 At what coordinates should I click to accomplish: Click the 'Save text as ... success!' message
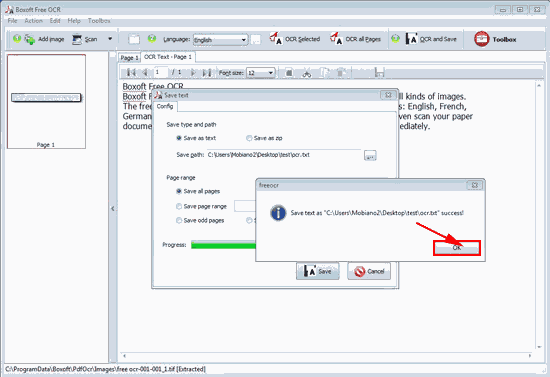(377, 213)
